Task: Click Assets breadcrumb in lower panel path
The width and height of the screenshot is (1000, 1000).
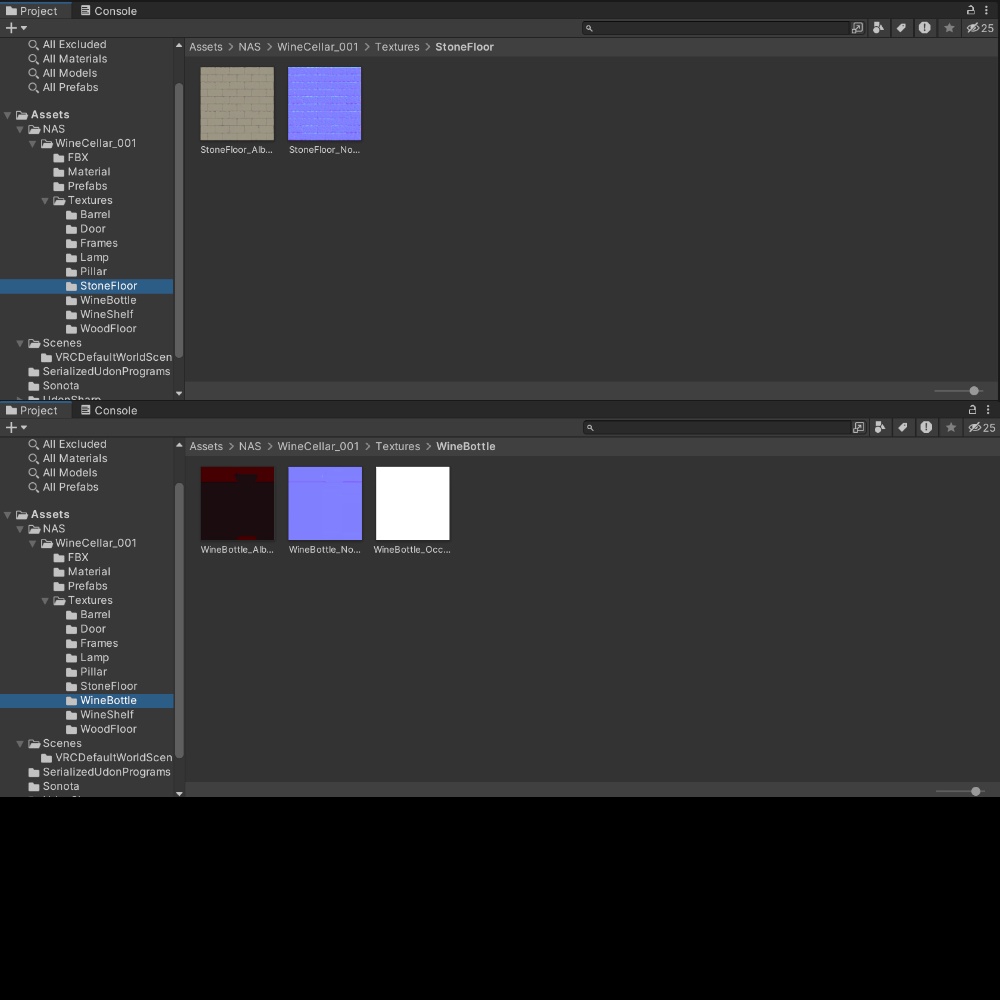Action: coord(206,446)
